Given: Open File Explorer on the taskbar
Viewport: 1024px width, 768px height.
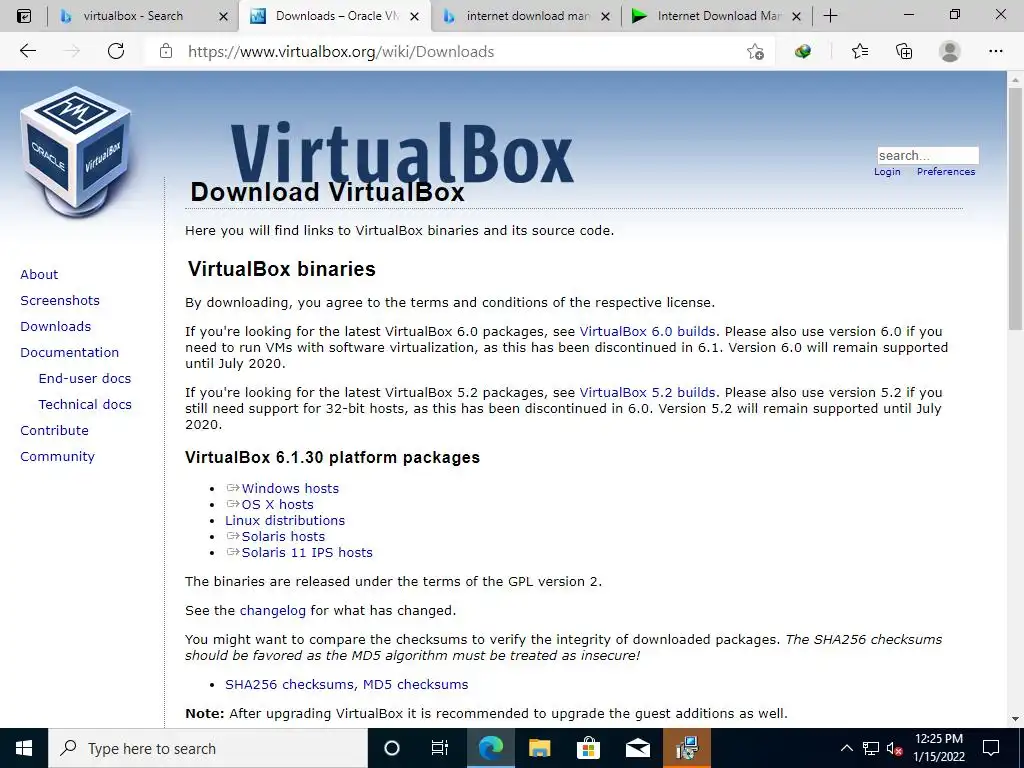Looking at the screenshot, I should pyautogui.click(x=539, y=748).
